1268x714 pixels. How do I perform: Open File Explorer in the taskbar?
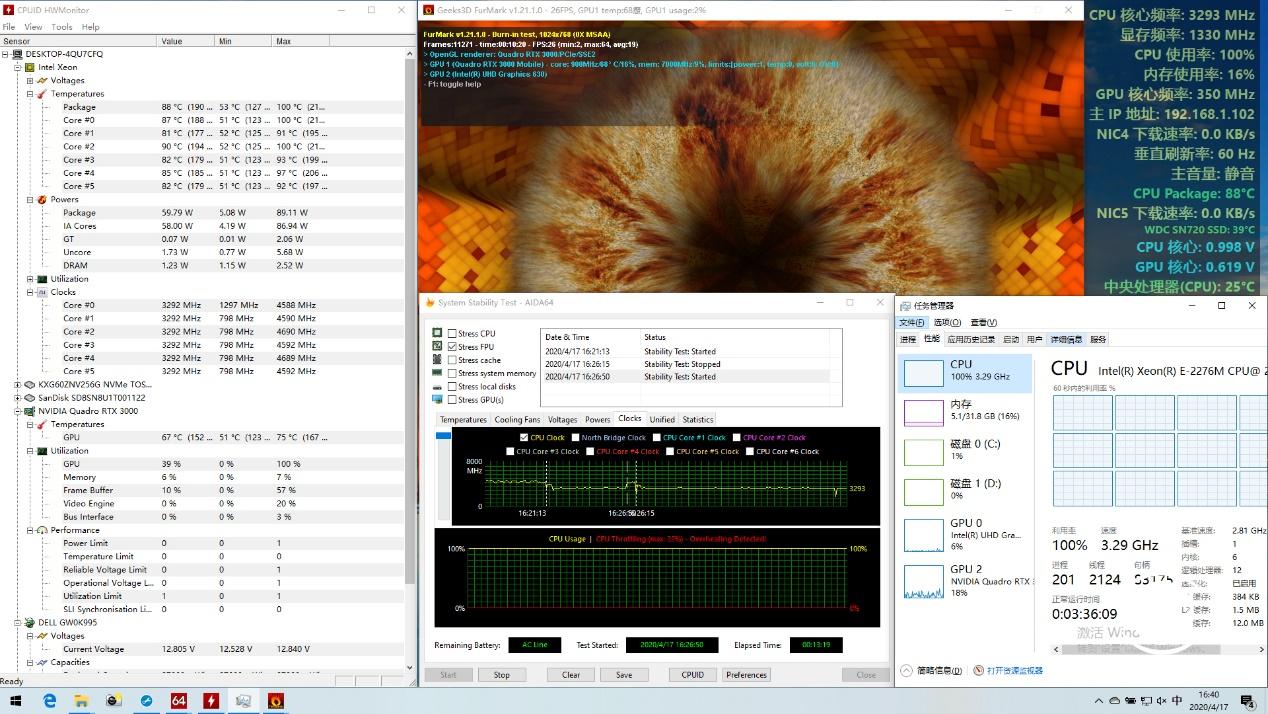click(83, 701)
